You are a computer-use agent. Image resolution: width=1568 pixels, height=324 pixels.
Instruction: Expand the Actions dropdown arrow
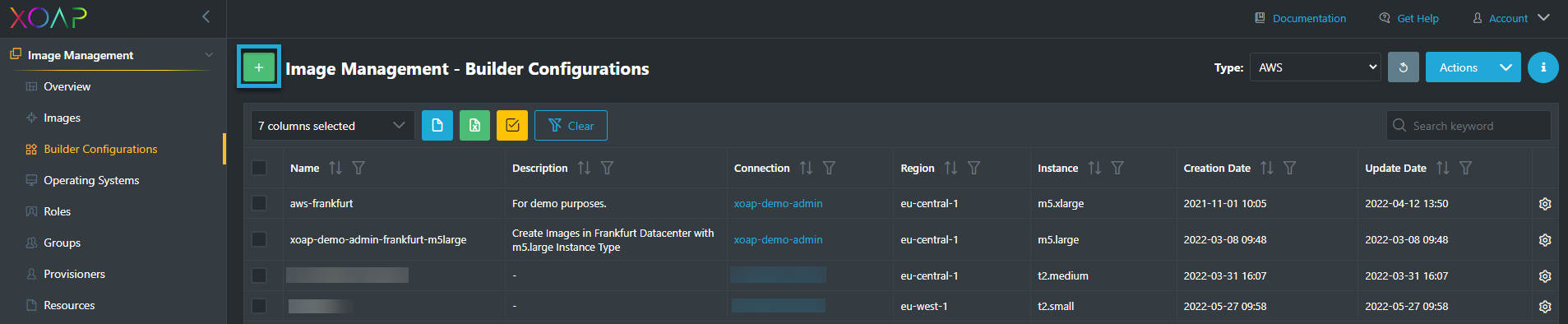point(1506,67)
